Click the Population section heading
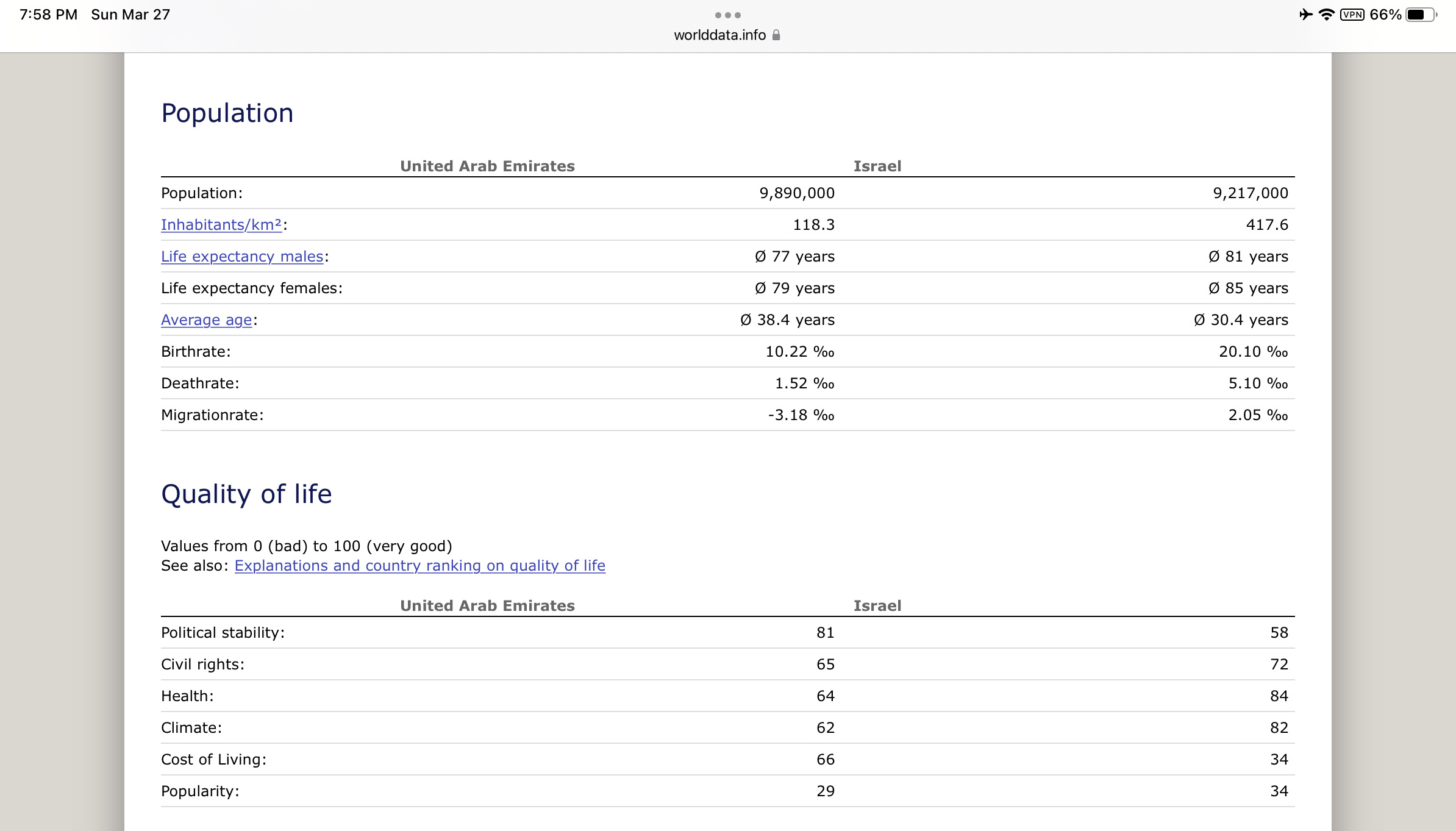Image resolution: width=1456 pixels, height=831 pixels. (x=227, y=113)
